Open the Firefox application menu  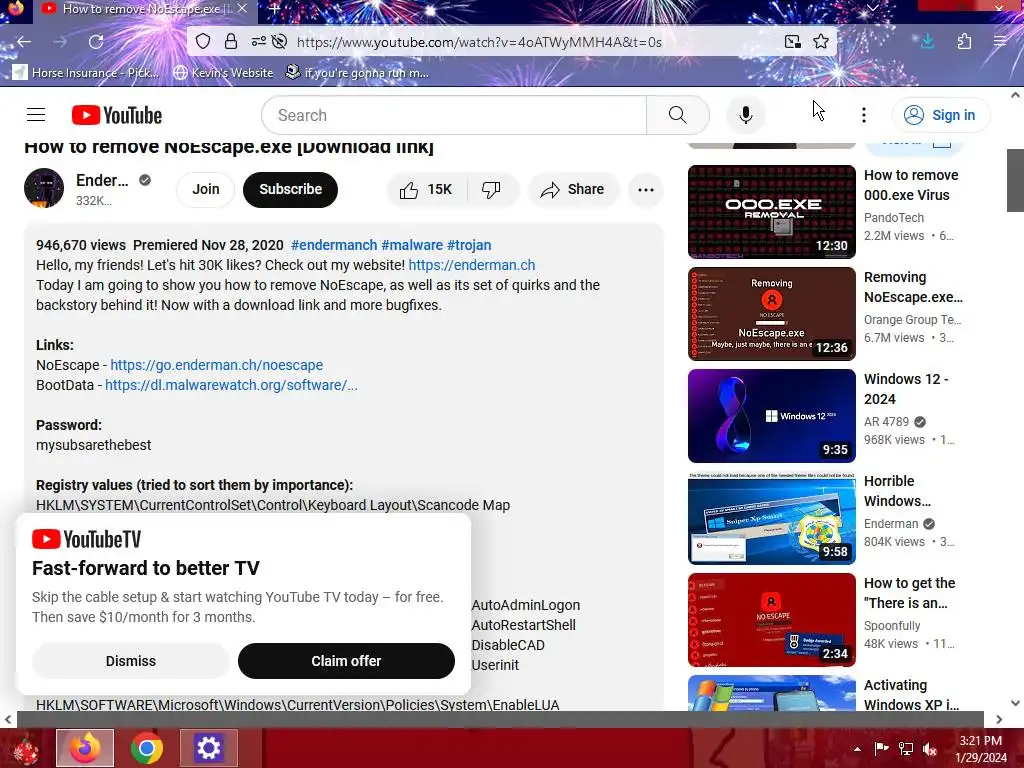click(1000, 42)
